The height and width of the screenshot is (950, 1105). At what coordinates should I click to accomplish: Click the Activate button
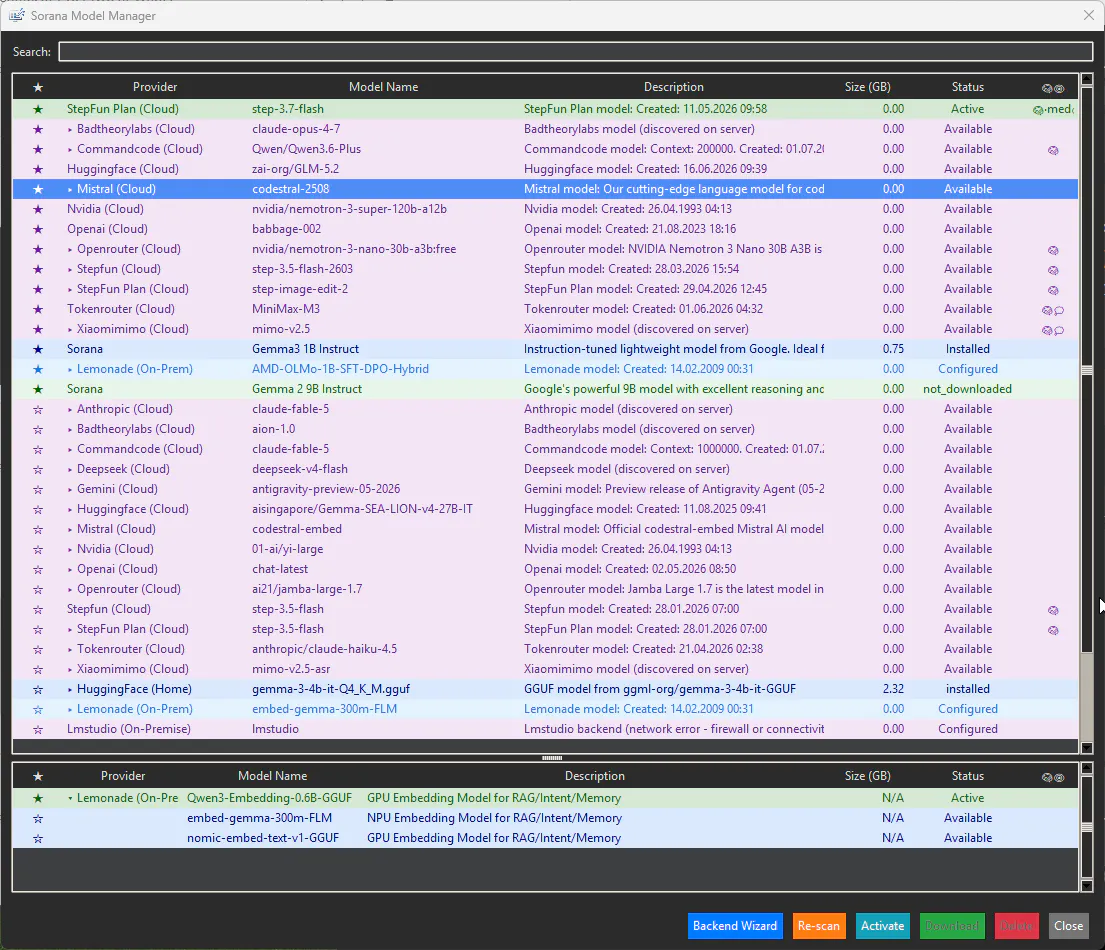(882, 925)
